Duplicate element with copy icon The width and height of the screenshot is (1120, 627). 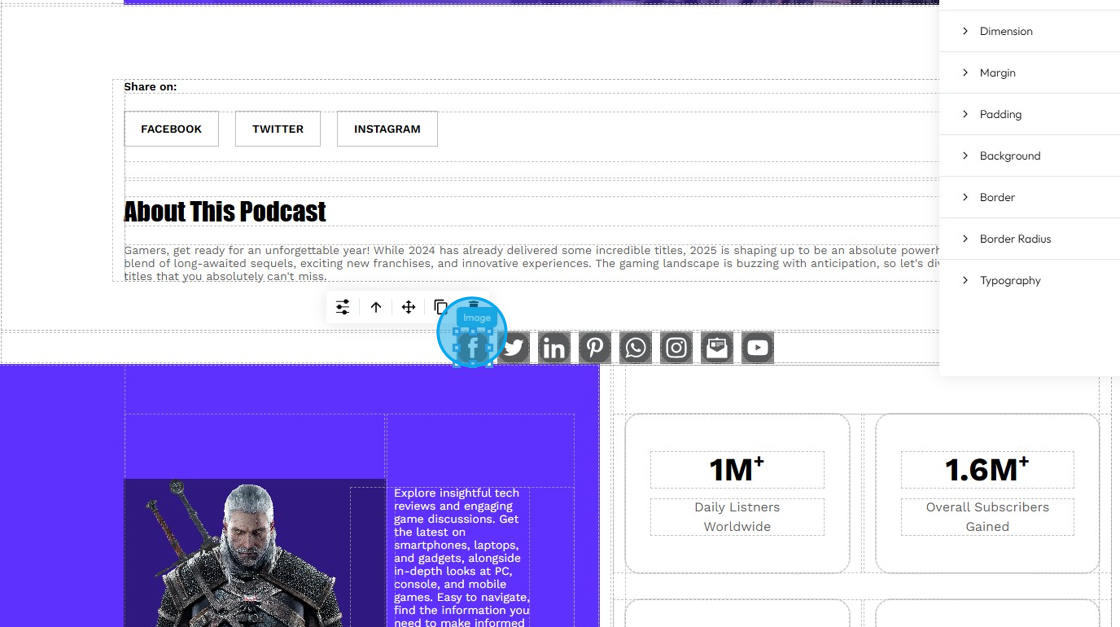441,307
